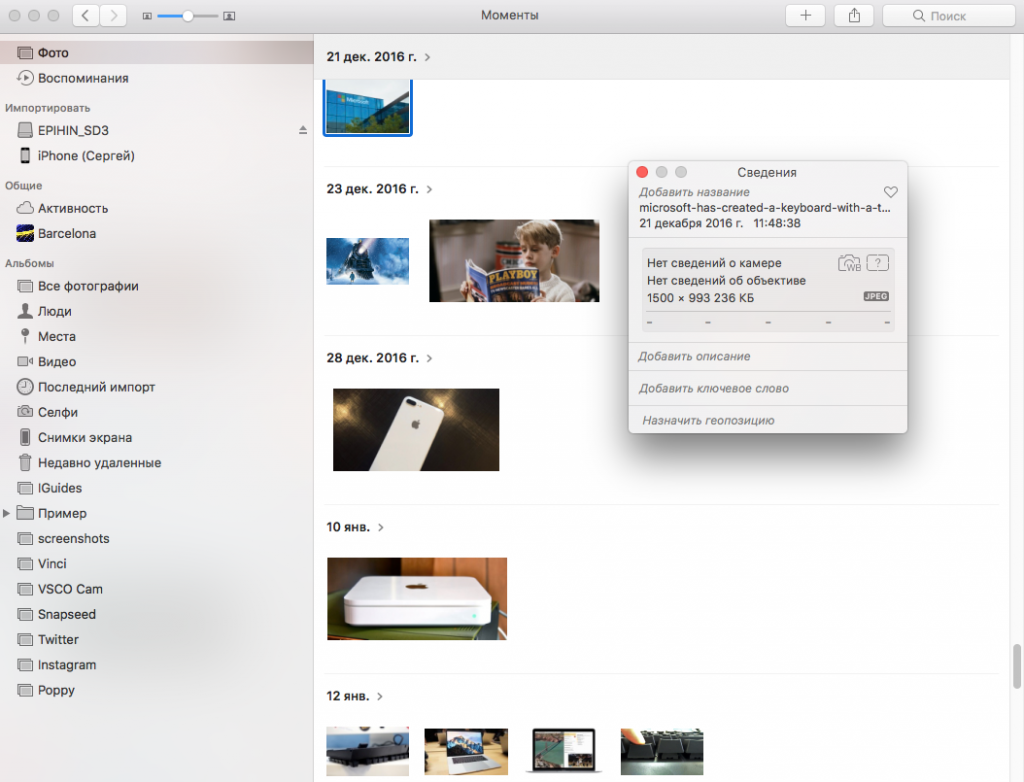Image resolution: width=1024 pixels, height=782 pixels.
Task: Go back with the left arrow button
Action: 87,15
